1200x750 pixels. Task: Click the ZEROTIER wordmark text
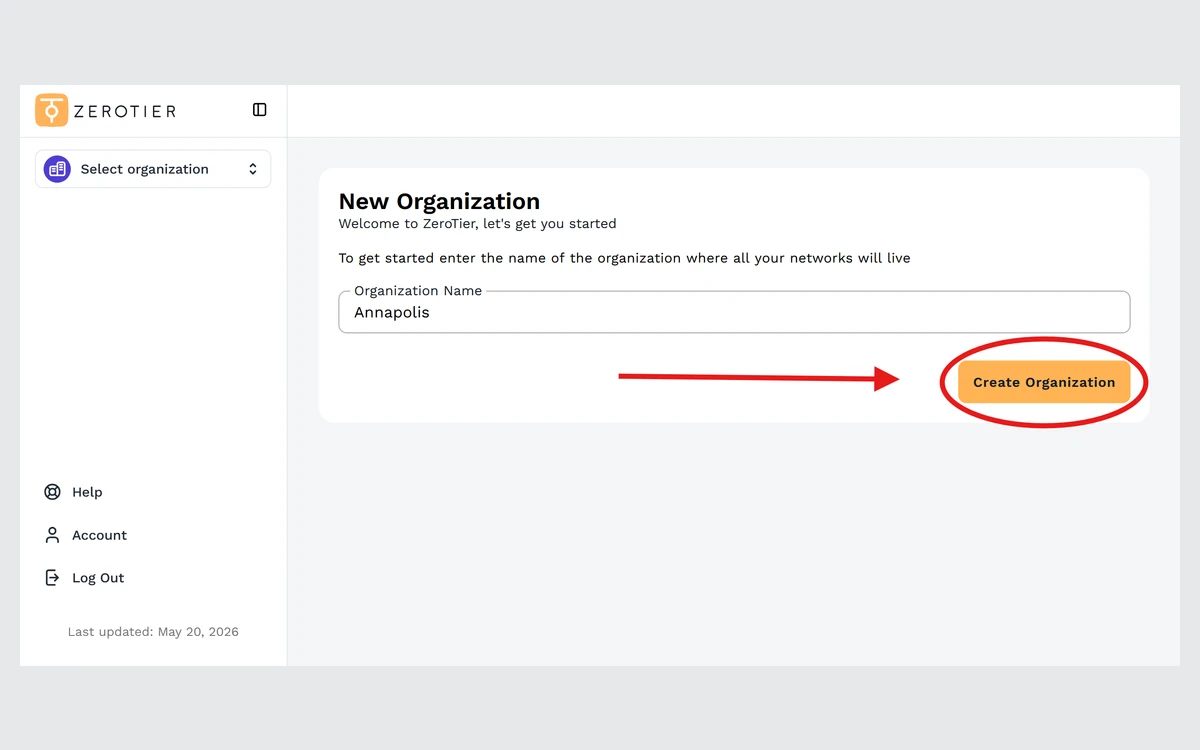click(125, 111)
